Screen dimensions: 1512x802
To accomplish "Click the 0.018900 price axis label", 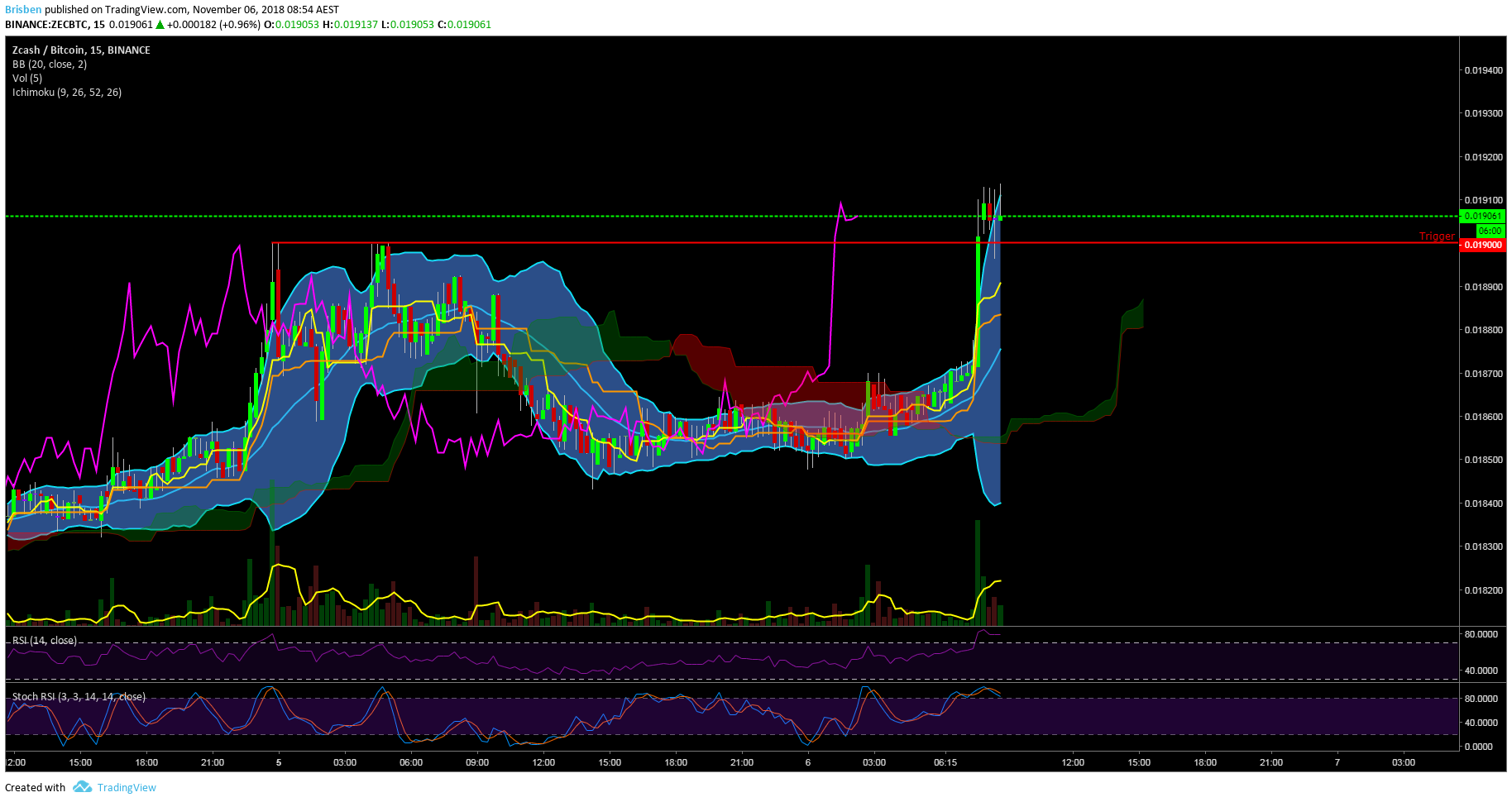I will click(1484, 288).
